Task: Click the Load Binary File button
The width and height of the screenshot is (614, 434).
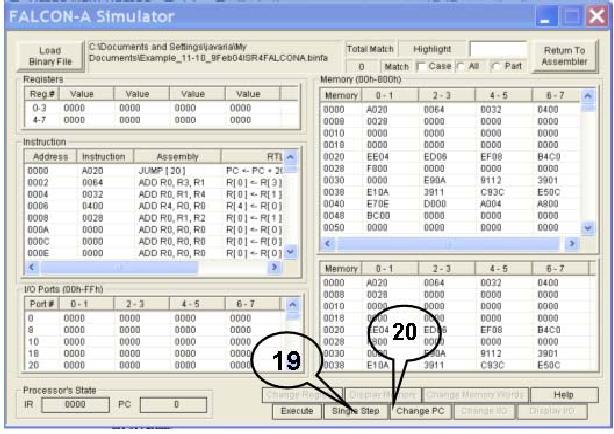Action: [50, 56]
